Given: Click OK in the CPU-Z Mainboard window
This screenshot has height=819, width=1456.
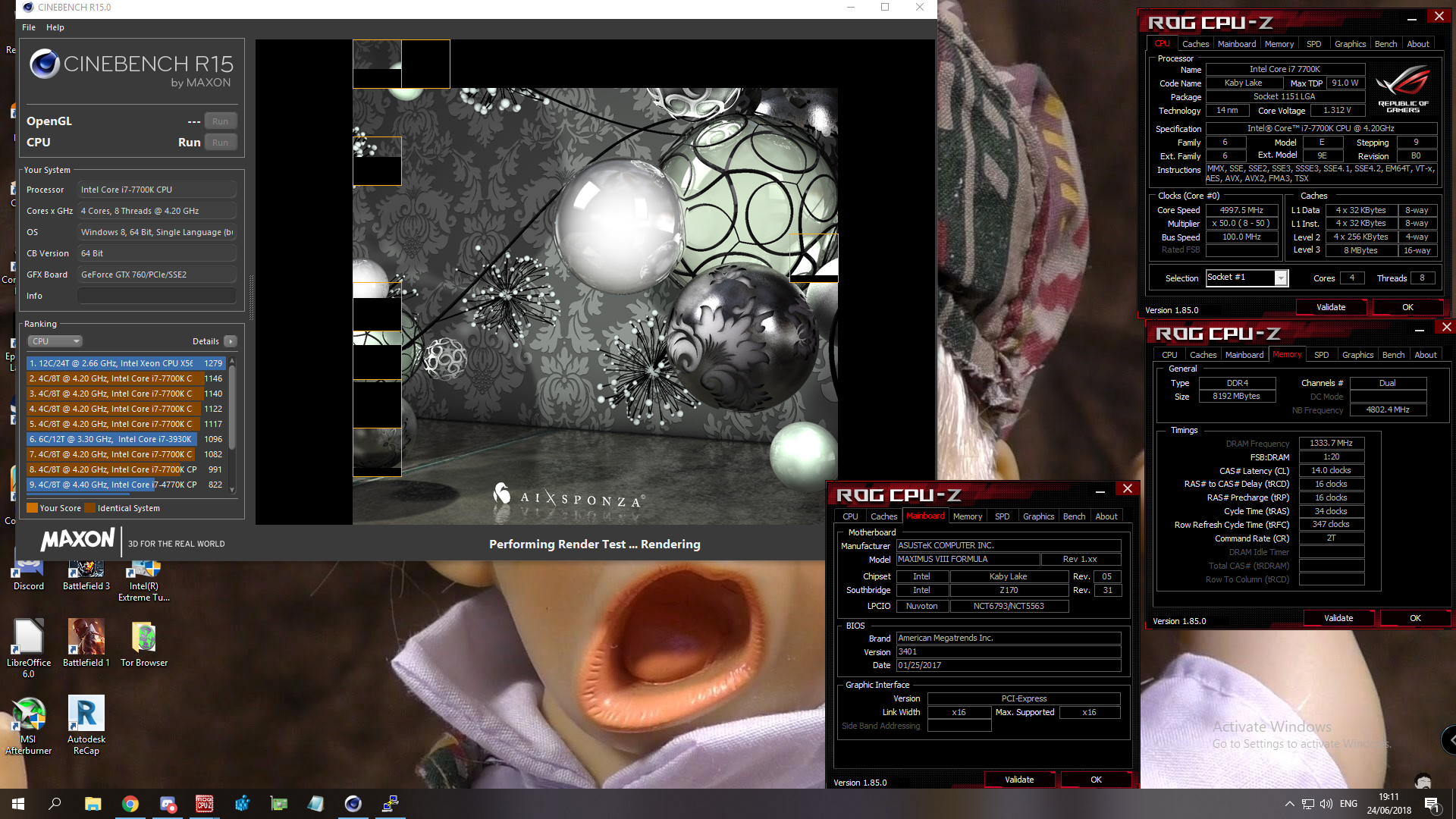Looking at the screenshot, I should (1096, 780).
